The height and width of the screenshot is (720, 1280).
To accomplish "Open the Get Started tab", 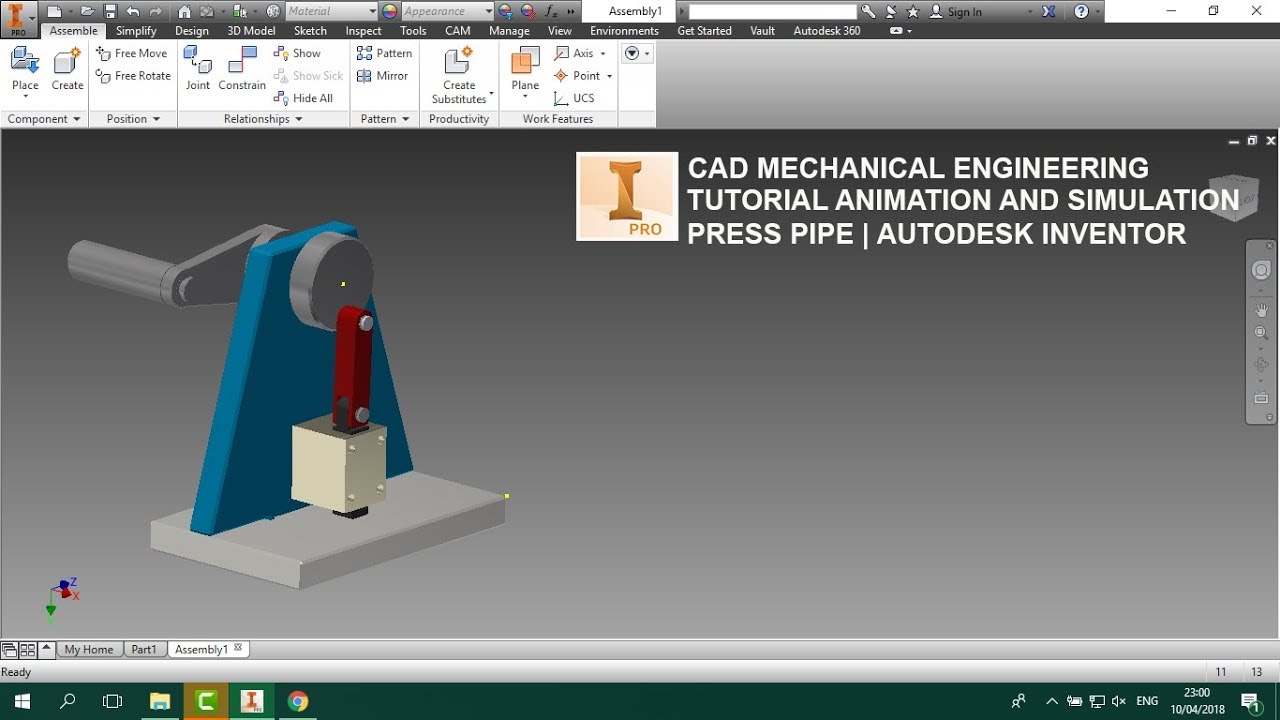I will (x=704, y=31).
